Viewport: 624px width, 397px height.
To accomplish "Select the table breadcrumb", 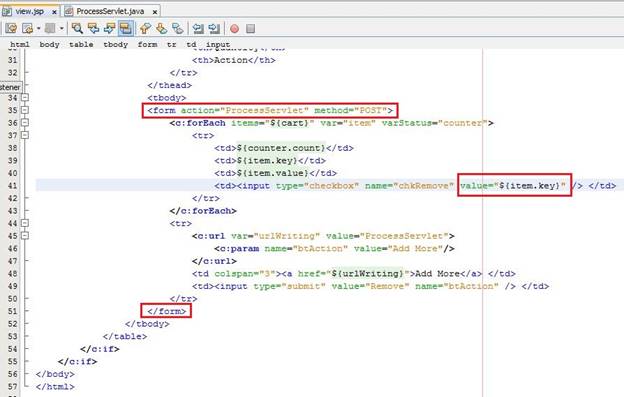I will click(x=81, y=44).
